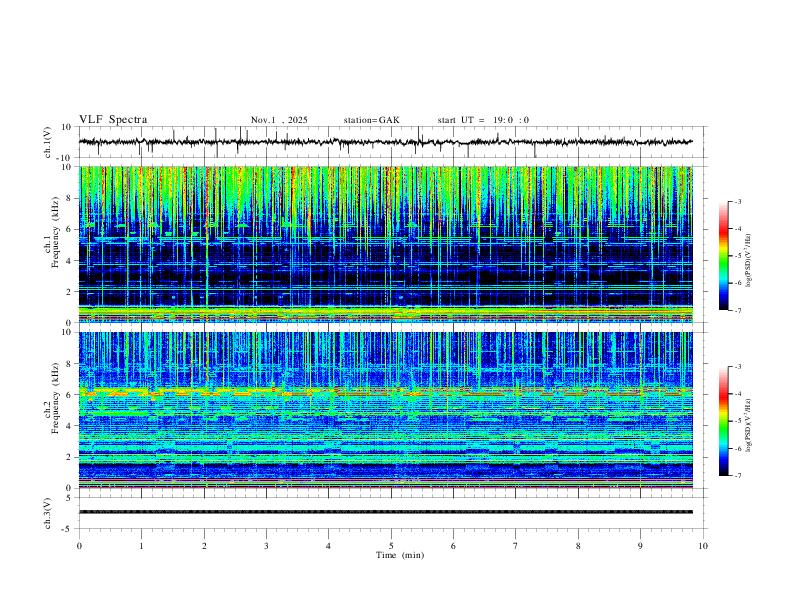
Task: Click the '-7' value on ch.2 colorbar
Action: (738, 476)
